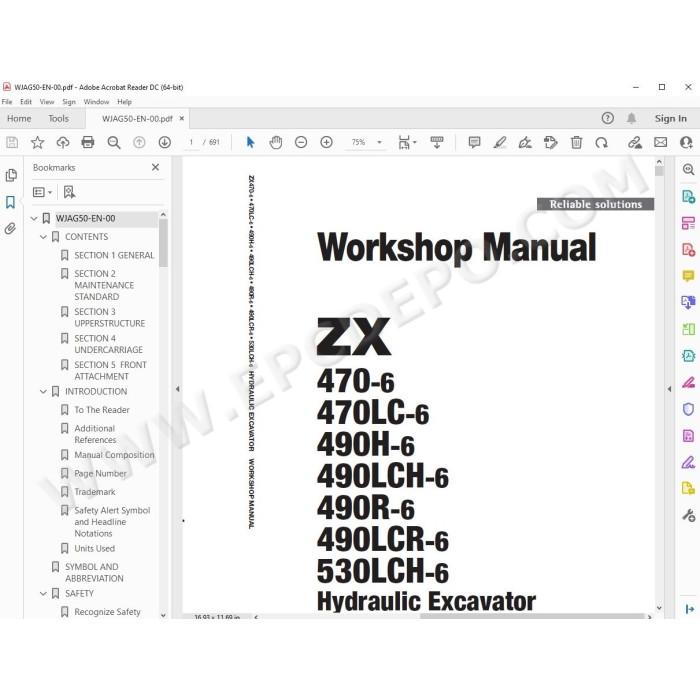Open the Protect shield tool in right pane
Image resolution: width=700 pixels, height=700 pixels.
coord(688,409)
